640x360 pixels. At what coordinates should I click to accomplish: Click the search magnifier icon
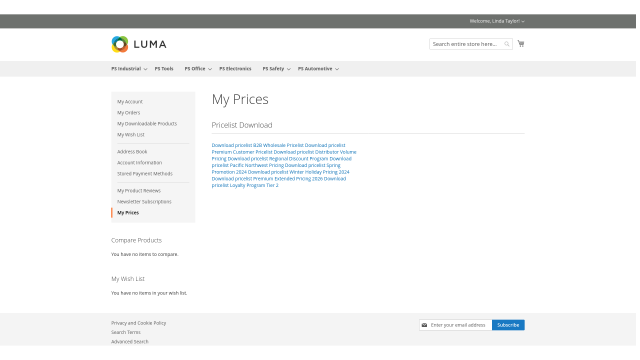pos(507,44)
